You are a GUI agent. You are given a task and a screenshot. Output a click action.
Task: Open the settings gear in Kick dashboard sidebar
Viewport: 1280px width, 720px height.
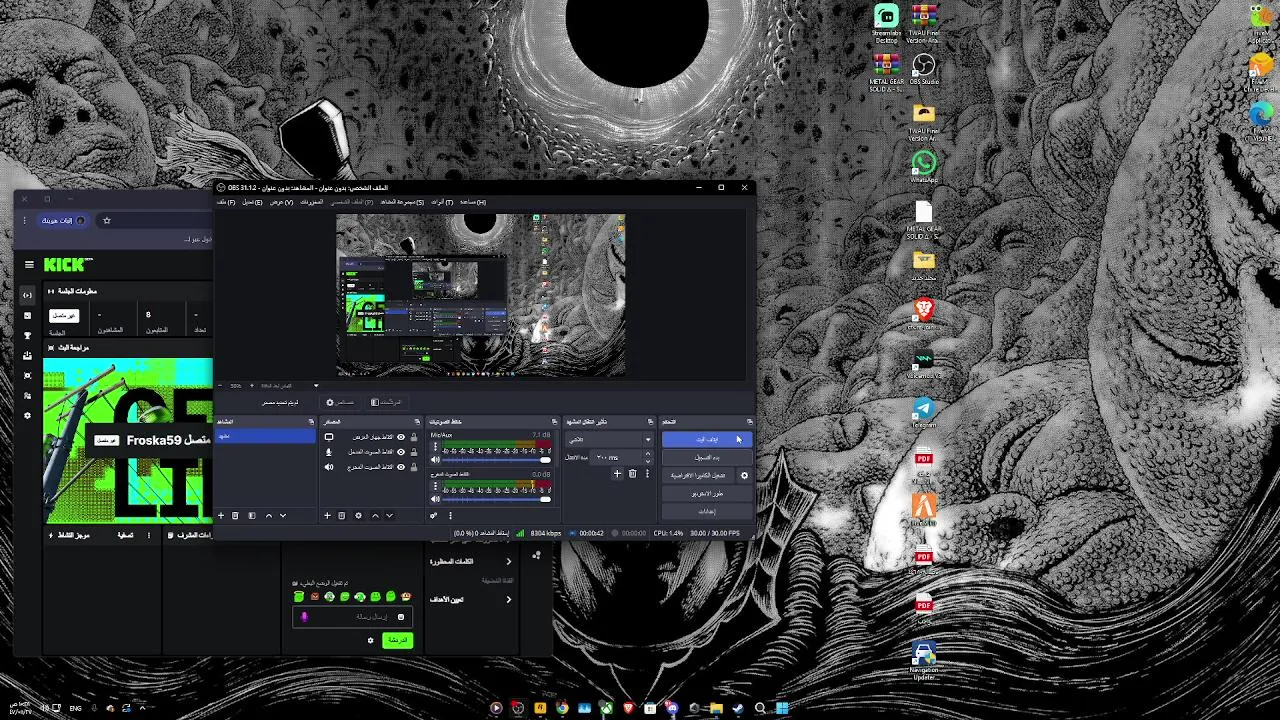(x=27, y=415)
